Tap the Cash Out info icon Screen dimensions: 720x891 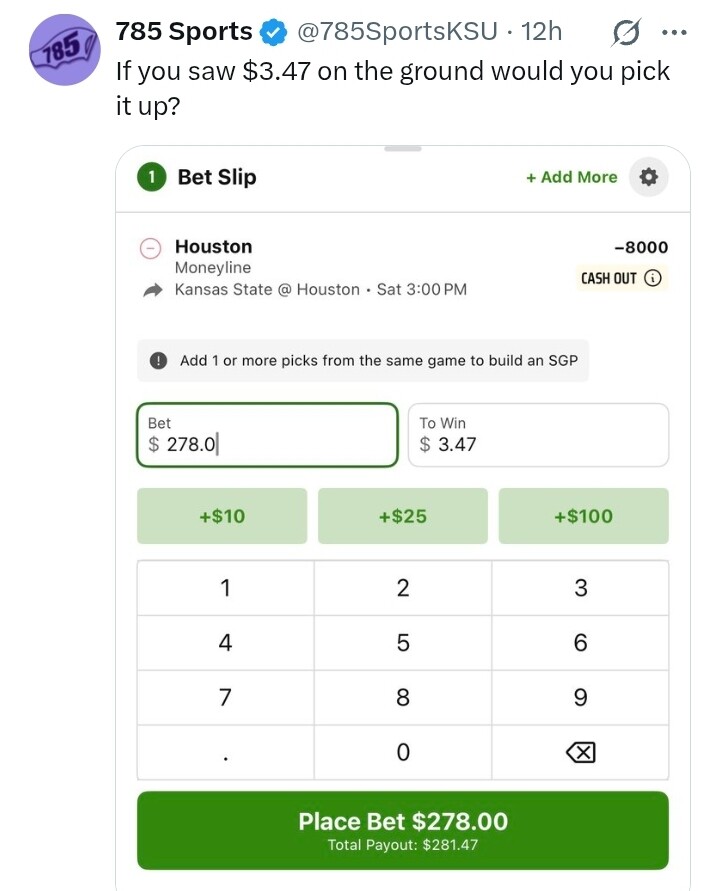(654, 278)
